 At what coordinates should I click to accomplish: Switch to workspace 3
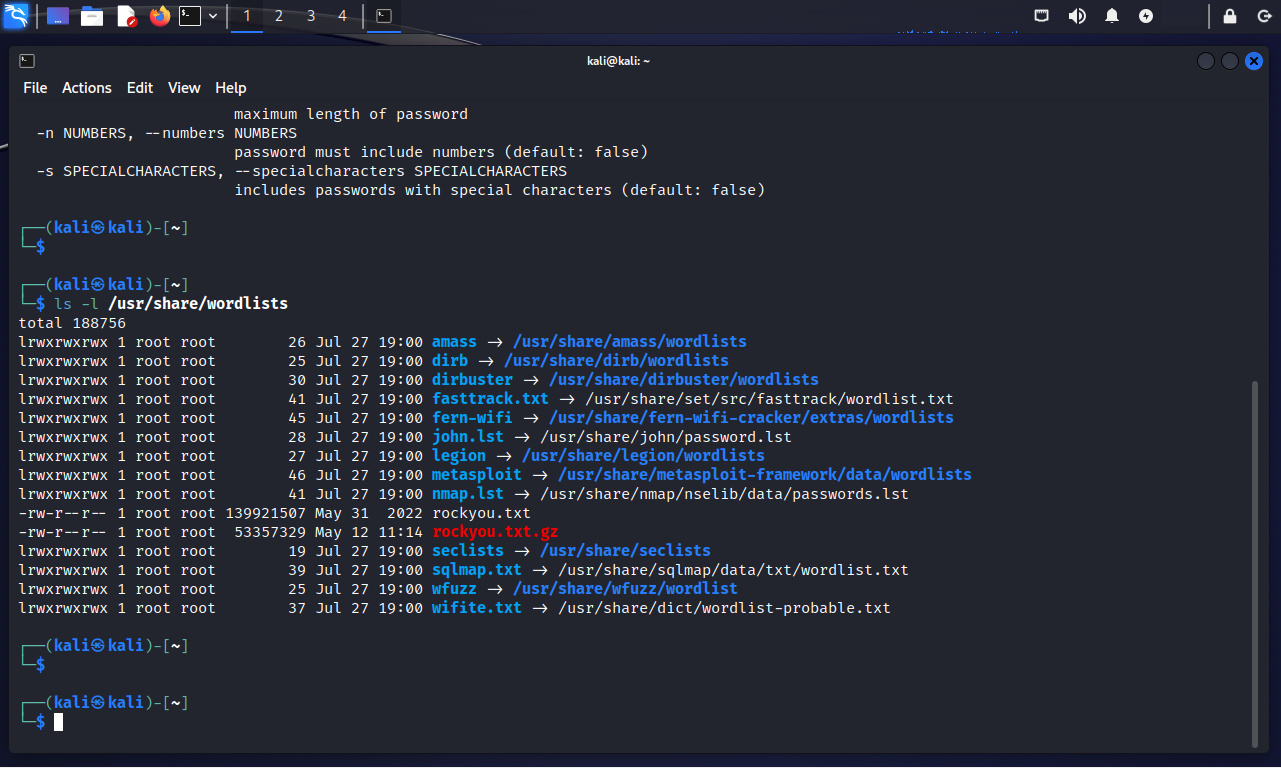[311, 16]
